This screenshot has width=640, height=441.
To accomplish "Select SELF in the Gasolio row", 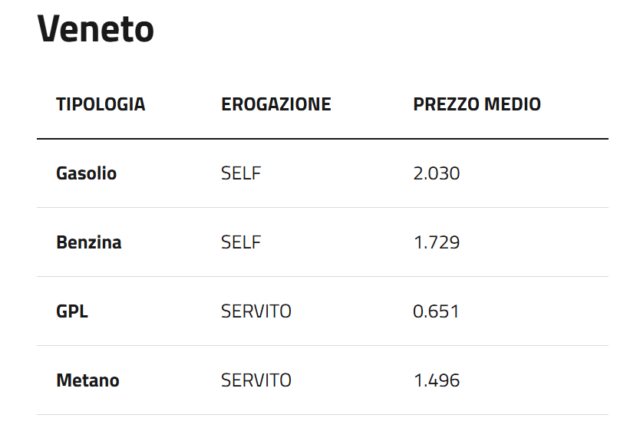I will 240,173.
